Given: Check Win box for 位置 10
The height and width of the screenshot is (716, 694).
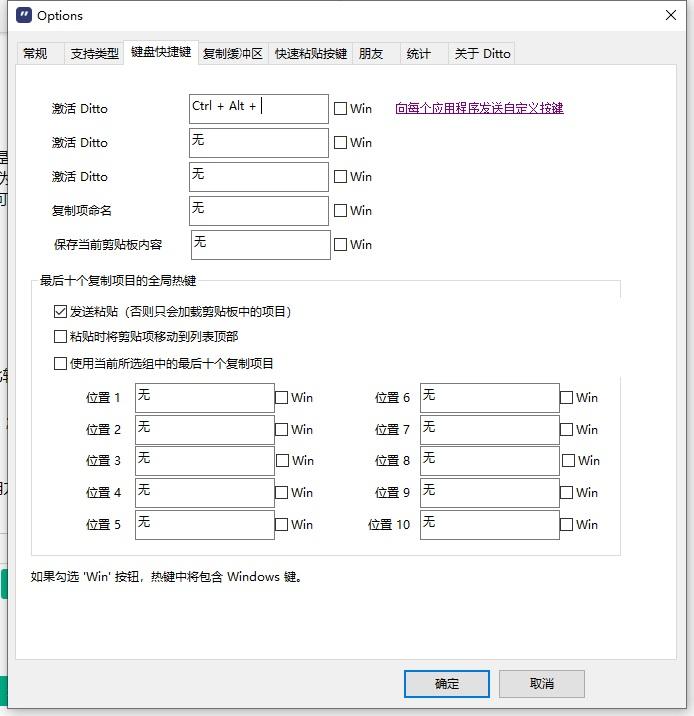Looking at the screenshot, I should click(579, 525).
